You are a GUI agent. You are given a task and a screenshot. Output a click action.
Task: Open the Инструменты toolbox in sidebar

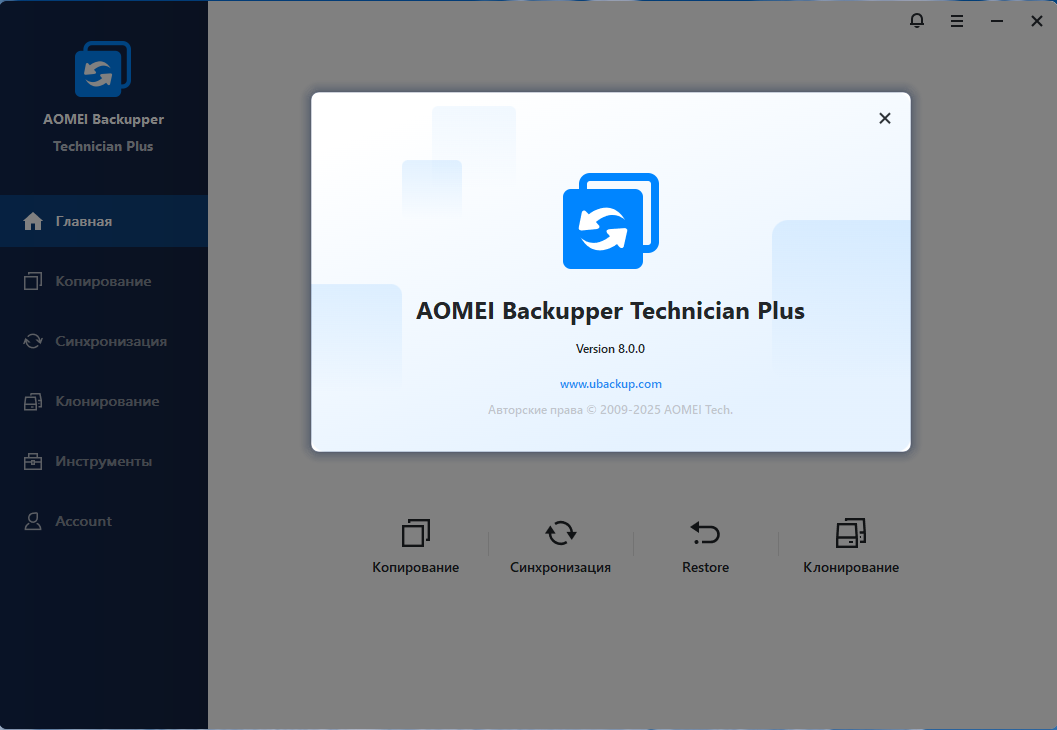click(x=34, y=461)
